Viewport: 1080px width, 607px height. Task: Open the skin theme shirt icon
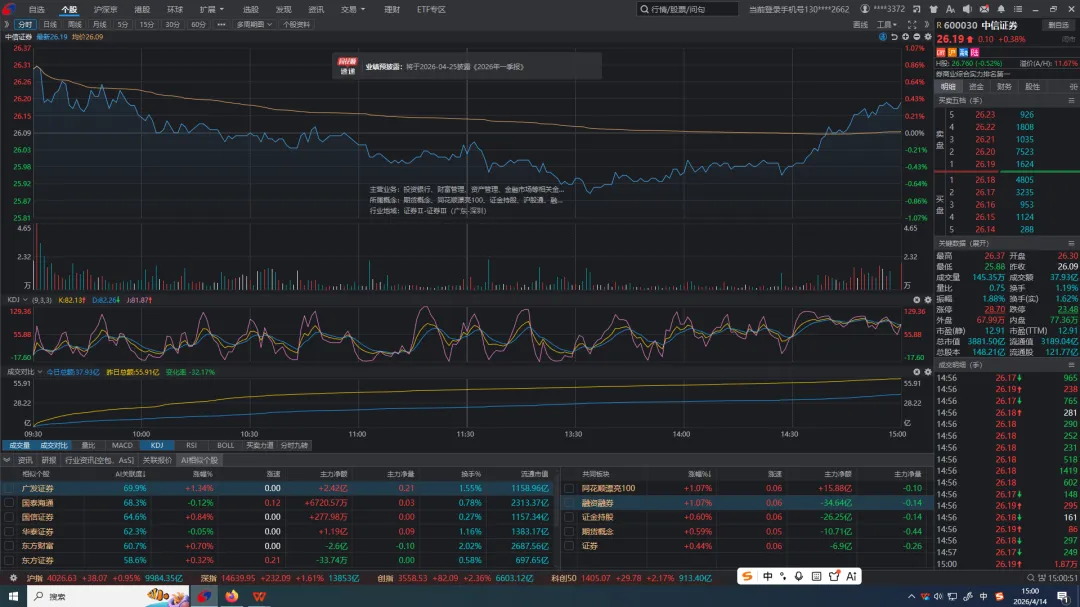(933, 10)
